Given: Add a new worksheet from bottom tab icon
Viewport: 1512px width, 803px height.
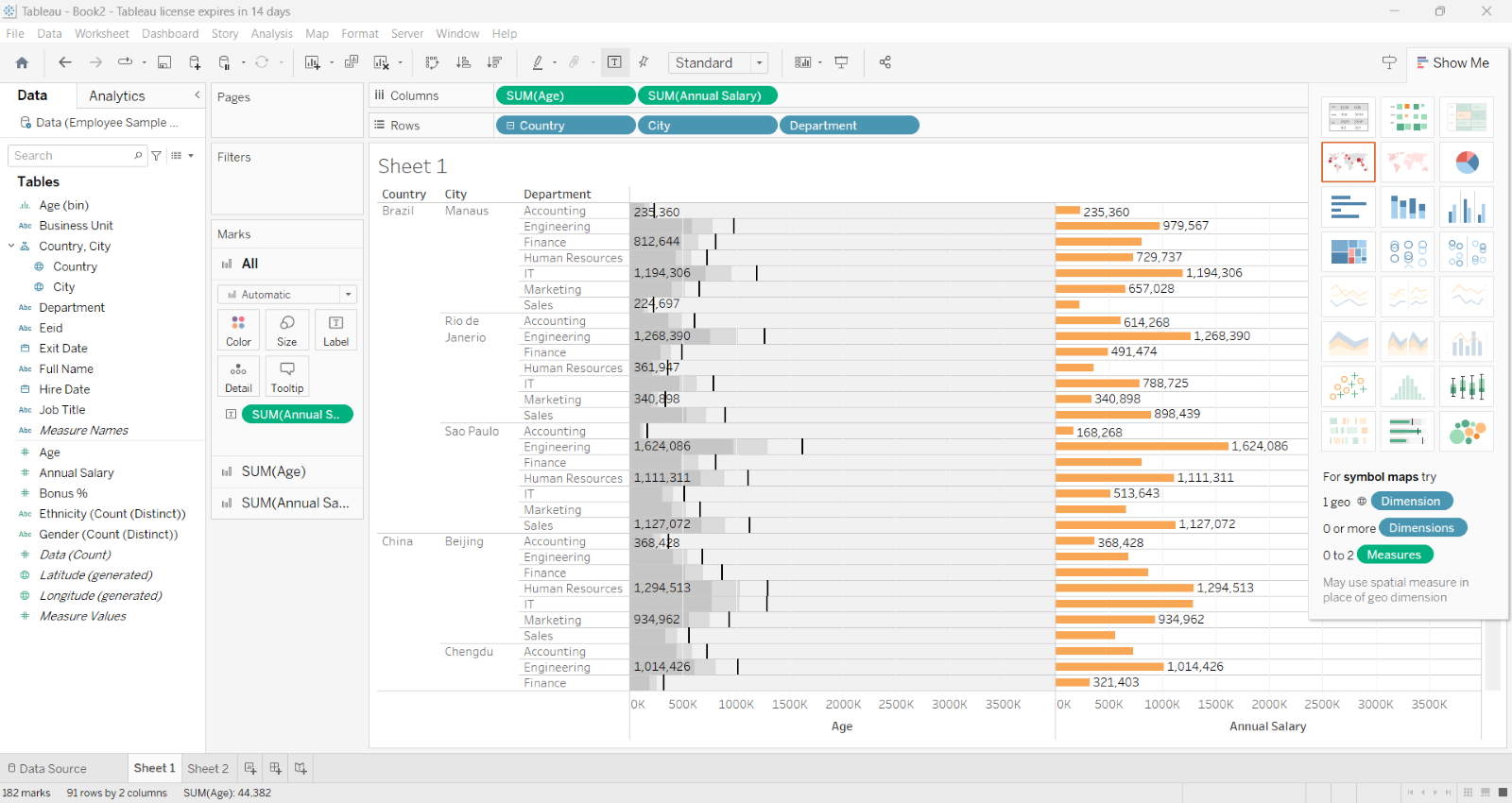Looking at the screenshot, I should tap(250, 768).
